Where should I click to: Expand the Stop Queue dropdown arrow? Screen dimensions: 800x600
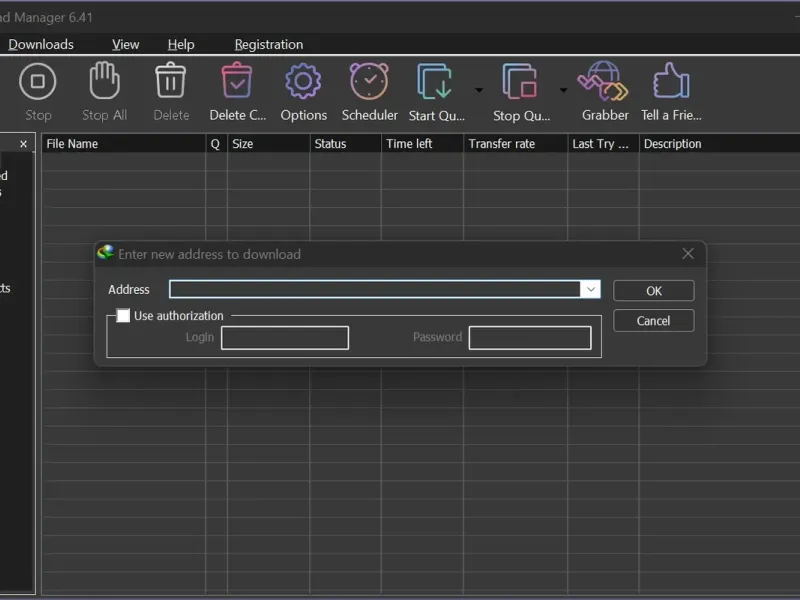coord(563,90)
